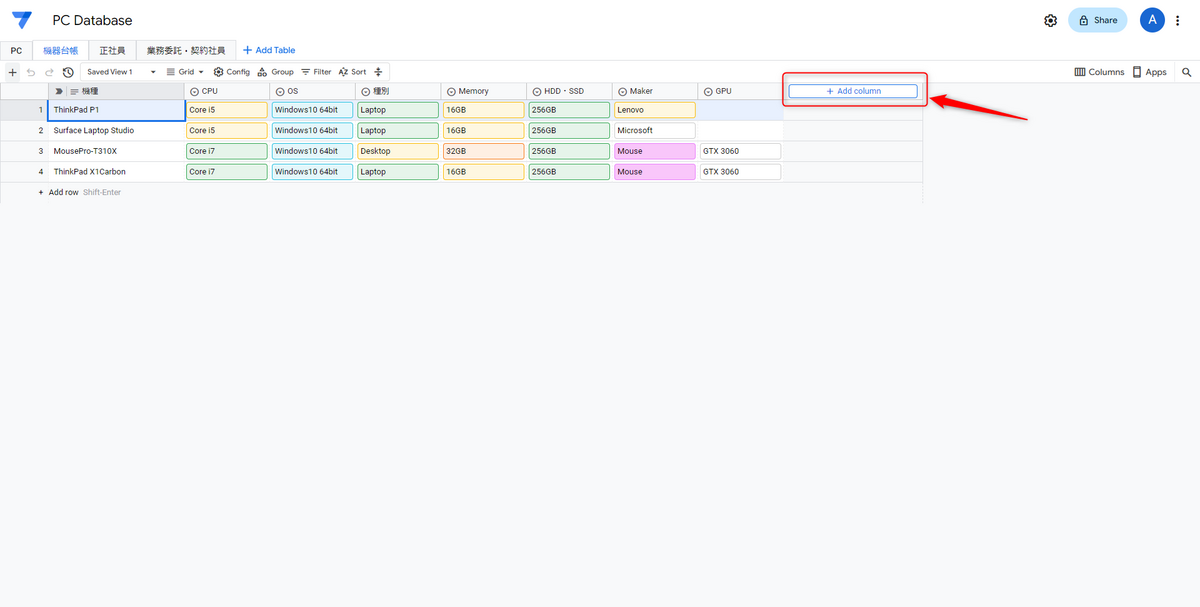Click 16GB Memory in Surface Laptop Studio row
The image size is (1200, 607).
tap(484, 130)
